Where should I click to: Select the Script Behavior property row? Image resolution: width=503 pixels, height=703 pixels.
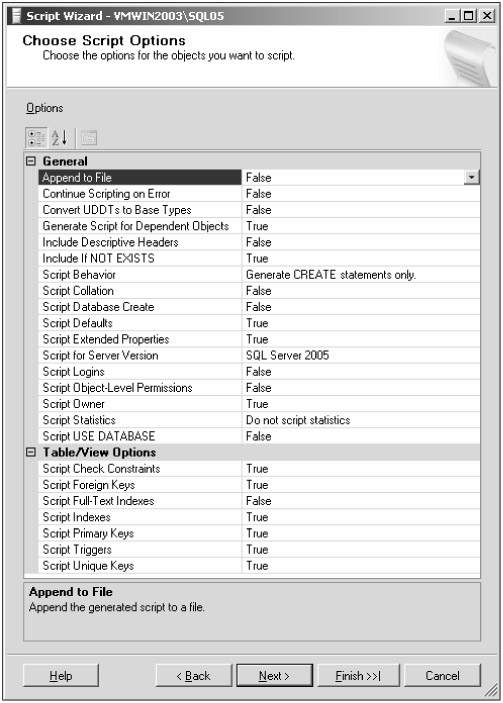click(x=259, y=274)
